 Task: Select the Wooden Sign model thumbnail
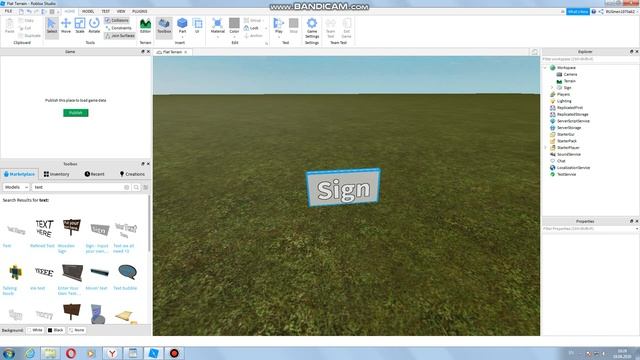pyautogui.click(x=71, y=227)
